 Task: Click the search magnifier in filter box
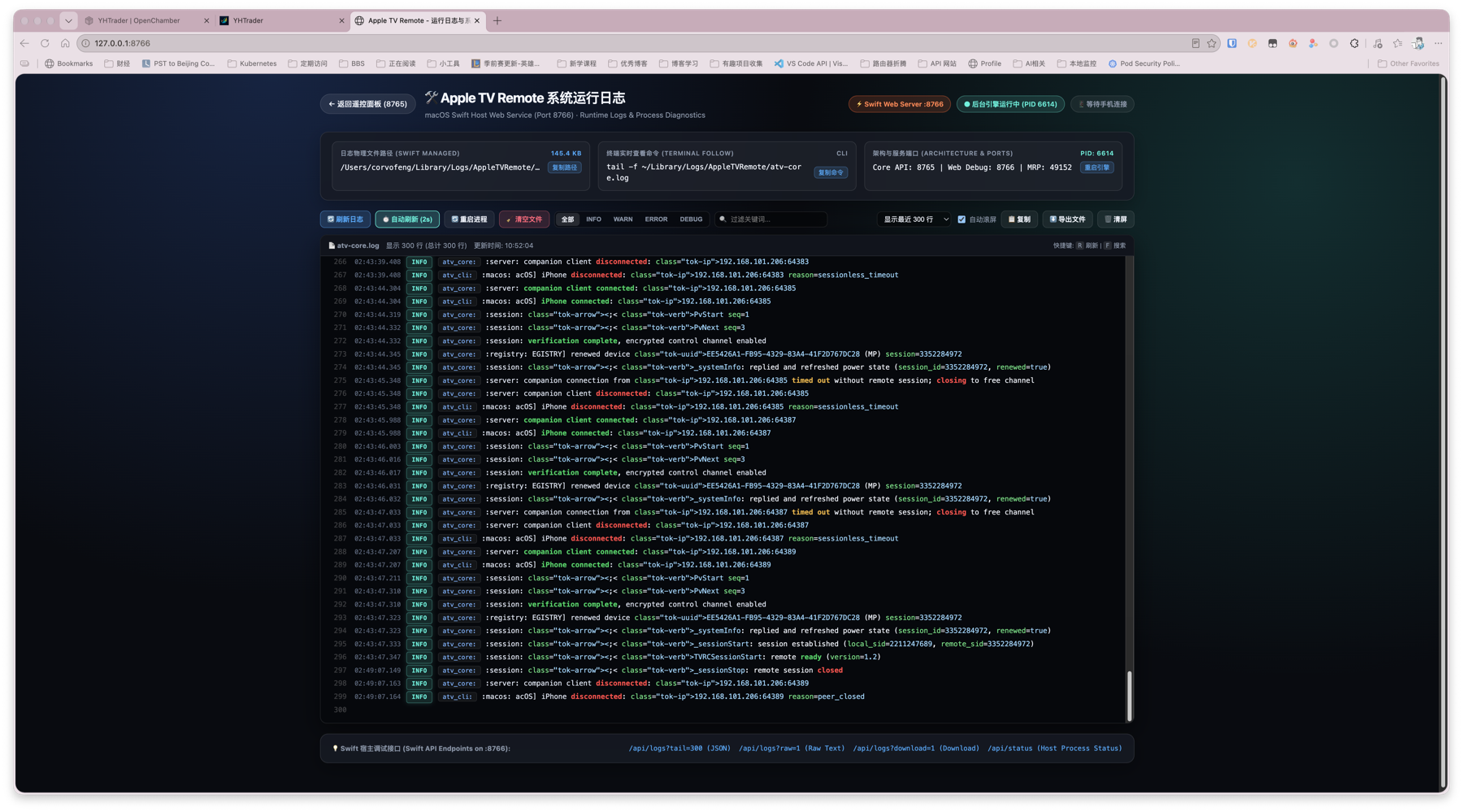pos(723,219)
